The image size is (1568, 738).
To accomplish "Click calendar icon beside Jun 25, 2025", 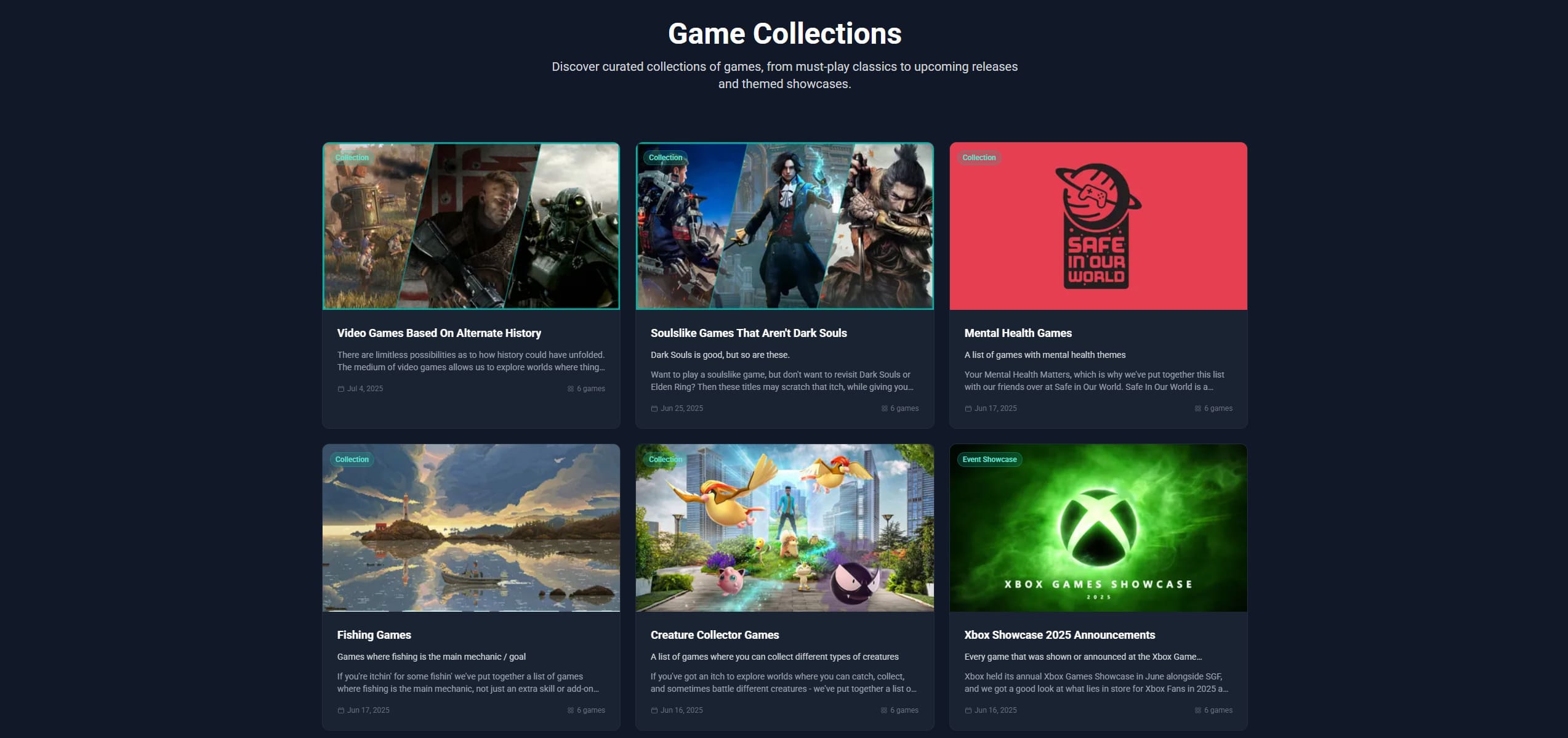I will tap(654, 408).
